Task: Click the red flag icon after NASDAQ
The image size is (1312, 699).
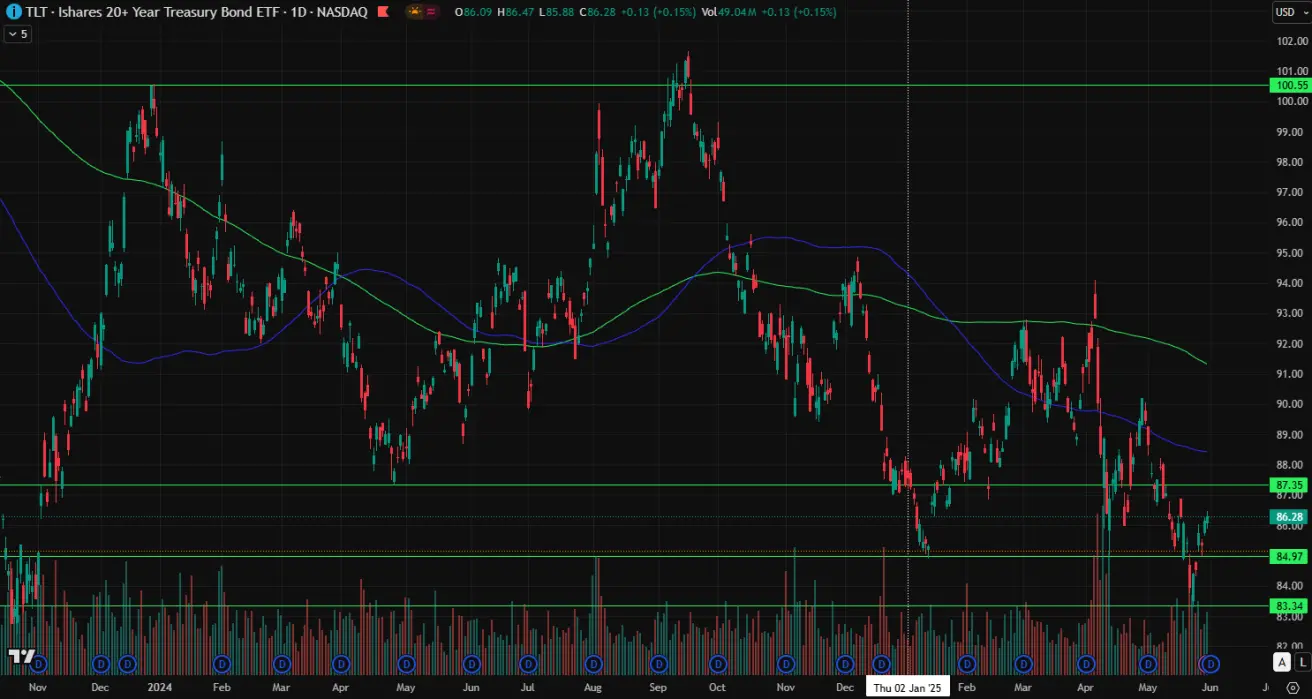Action: click(384, 12)
